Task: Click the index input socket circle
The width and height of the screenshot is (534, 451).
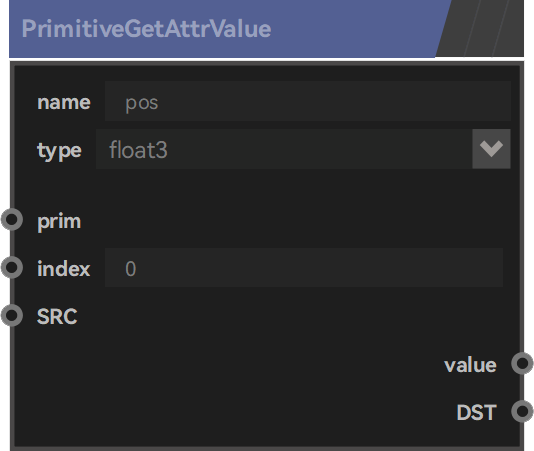Action: [x=12, y=267]
